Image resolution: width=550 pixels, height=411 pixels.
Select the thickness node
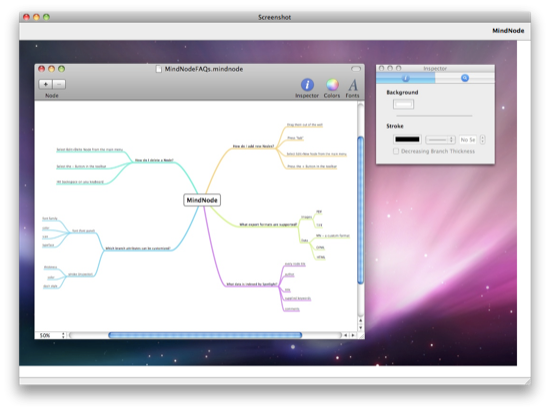[51, 267]
